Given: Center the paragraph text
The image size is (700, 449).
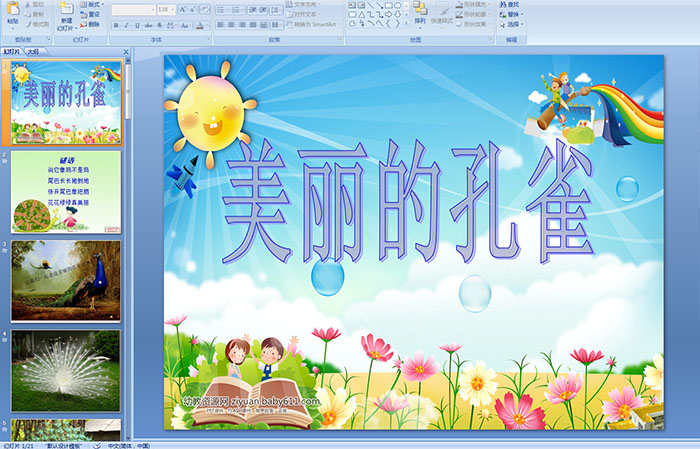Looking at the screenshot, I should [231, 25].
